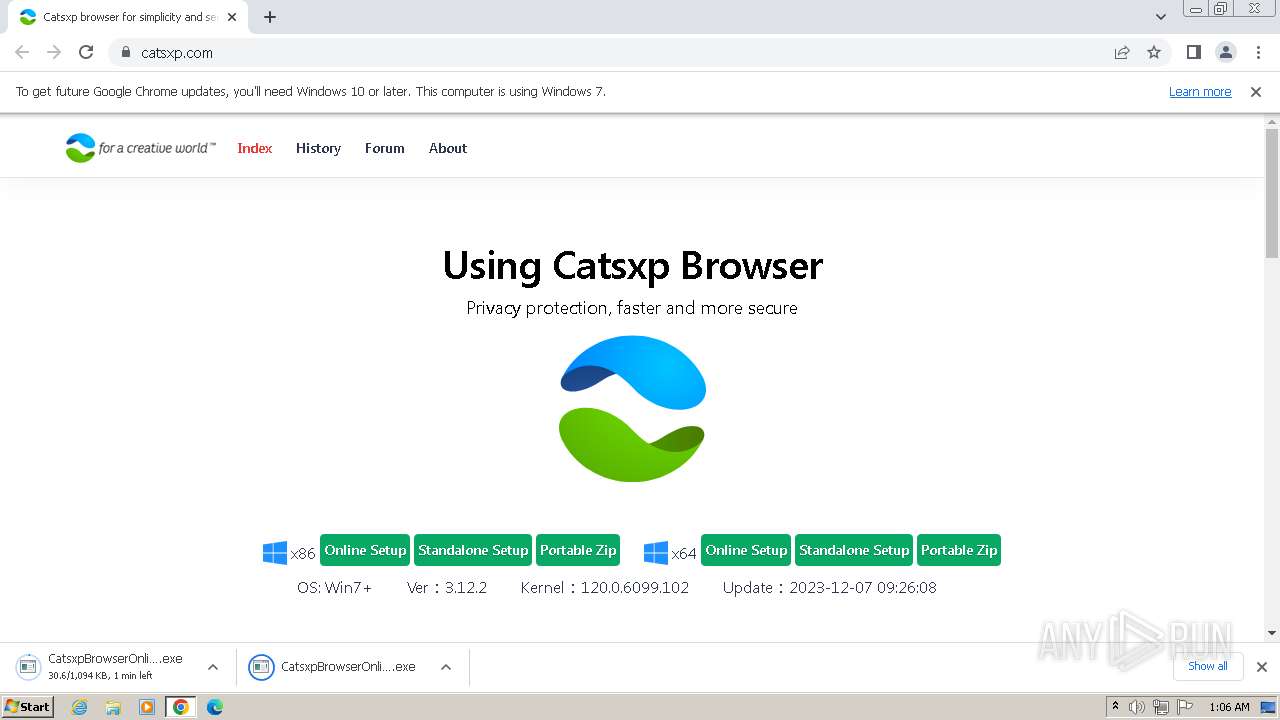Download the x86 Online Setup
This screenshot has width=1280, height=720.
(x=365, y=550)
